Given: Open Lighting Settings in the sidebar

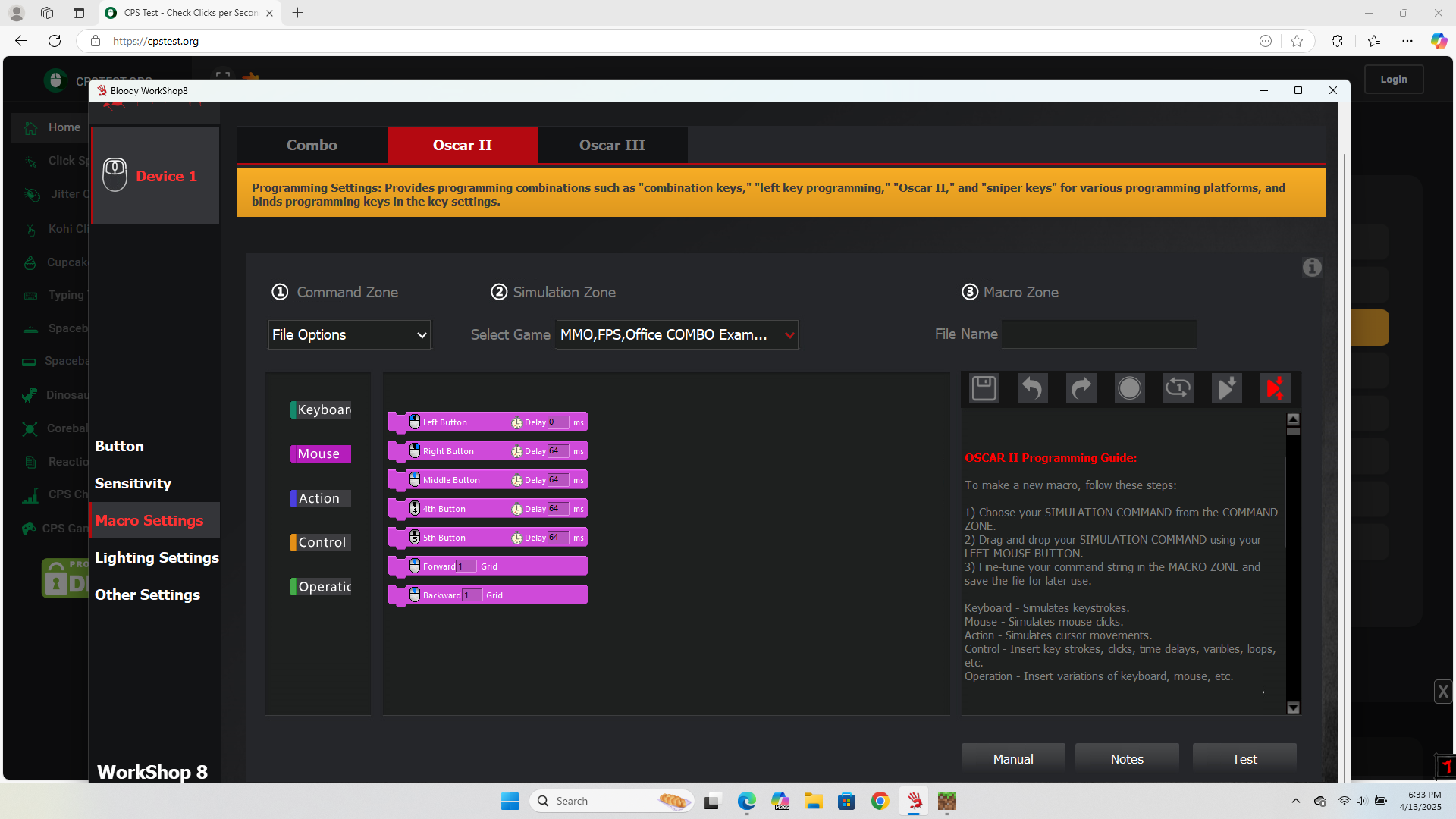Looking at the screenshot, I should tap(156, 557).
